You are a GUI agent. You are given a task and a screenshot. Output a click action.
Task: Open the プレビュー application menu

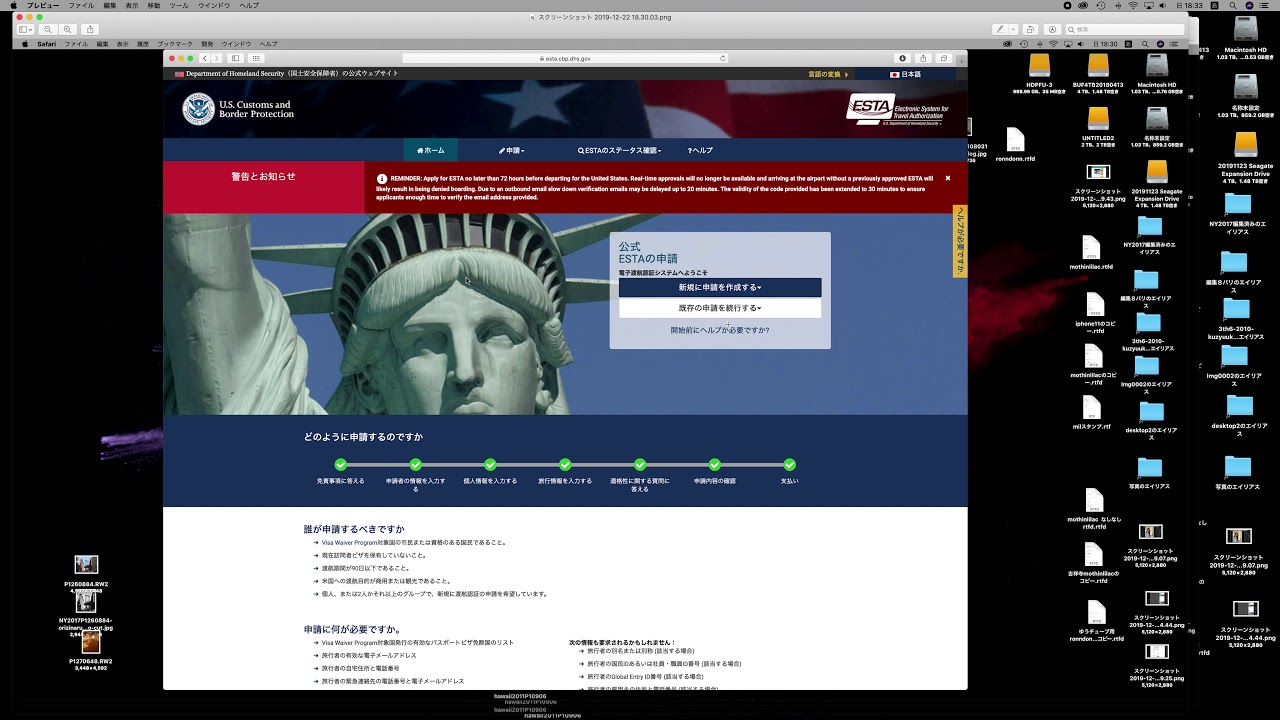click(43, 6)
